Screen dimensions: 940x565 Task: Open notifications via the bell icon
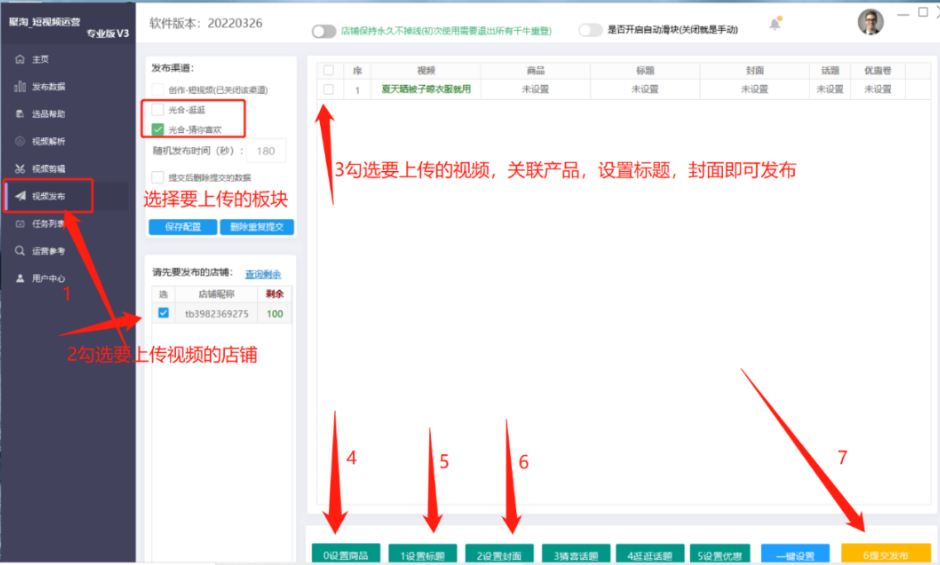[x=775, y=23]
